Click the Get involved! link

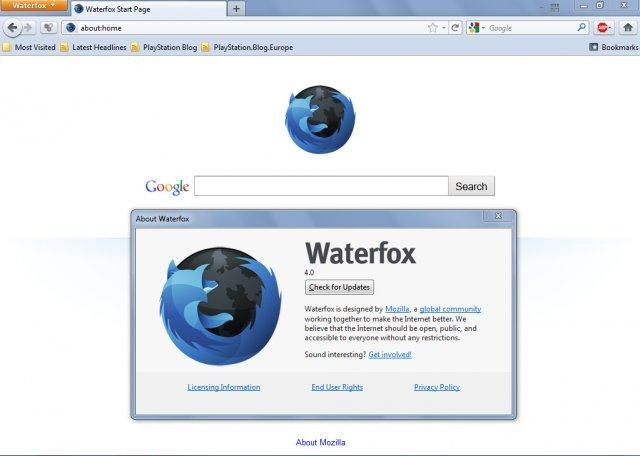[390, 354]
